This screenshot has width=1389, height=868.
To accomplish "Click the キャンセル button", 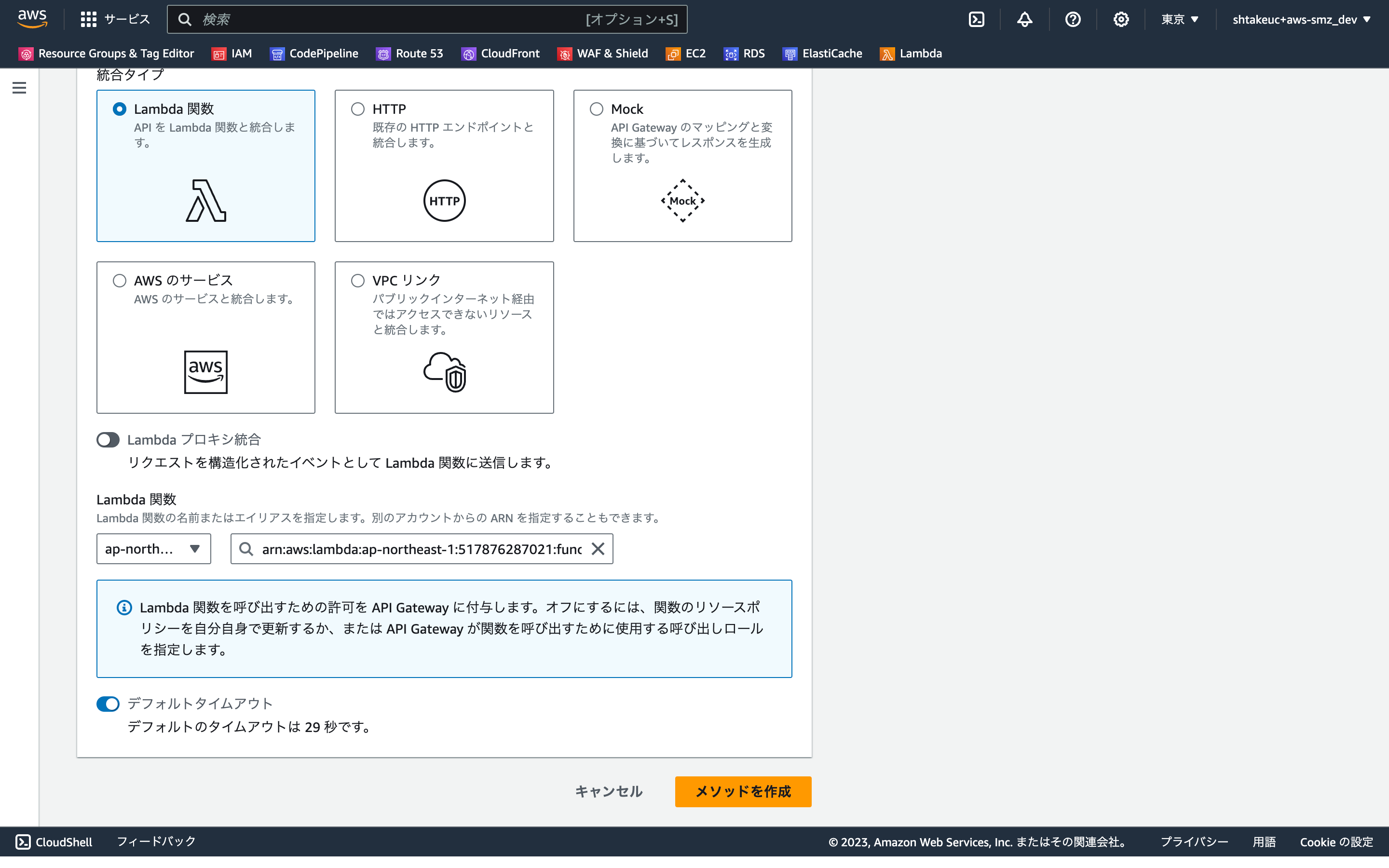I will point(608,792).
